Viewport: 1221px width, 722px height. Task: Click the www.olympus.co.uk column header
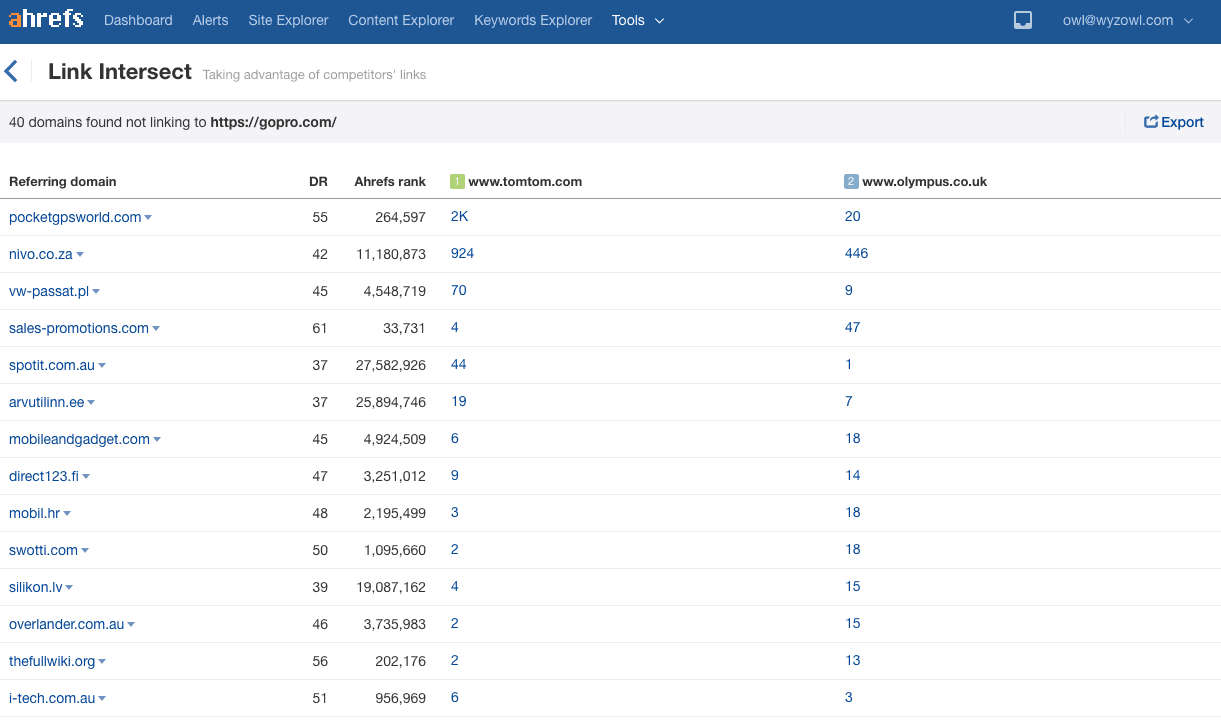coord(925,181)
